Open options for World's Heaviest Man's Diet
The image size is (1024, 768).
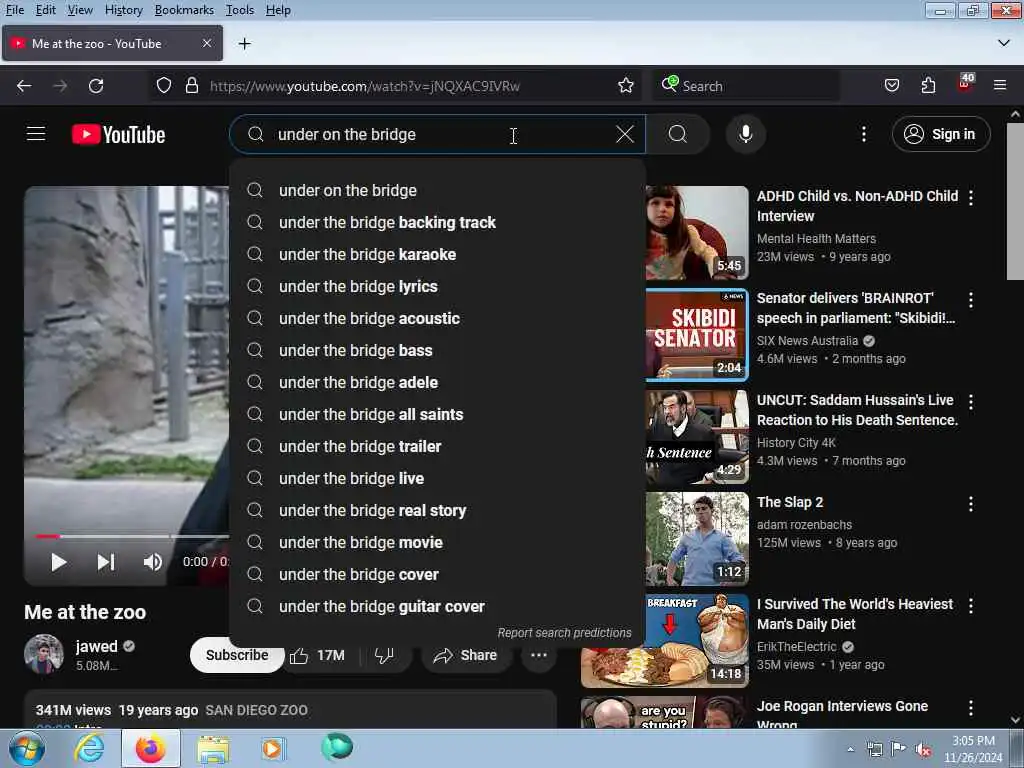click(x=971, y=606)
